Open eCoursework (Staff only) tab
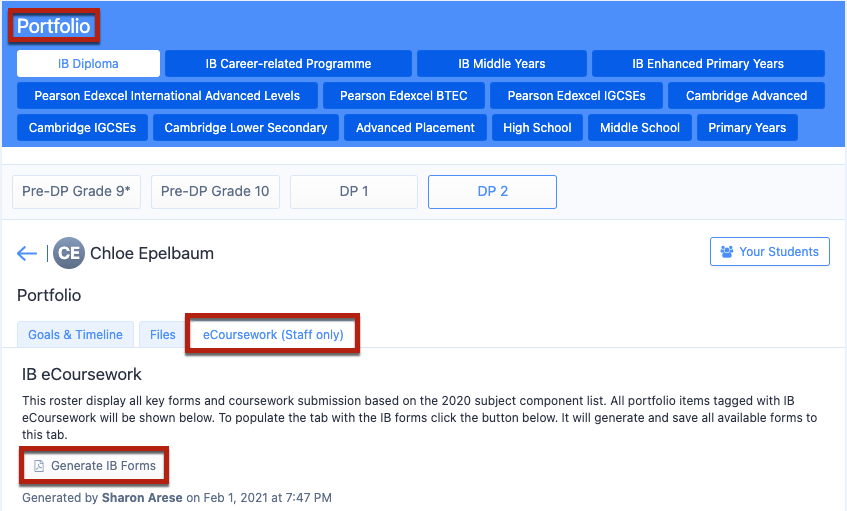Image resolution: width=847 pixels, height=511 pixels. click(x=273, y=335)
